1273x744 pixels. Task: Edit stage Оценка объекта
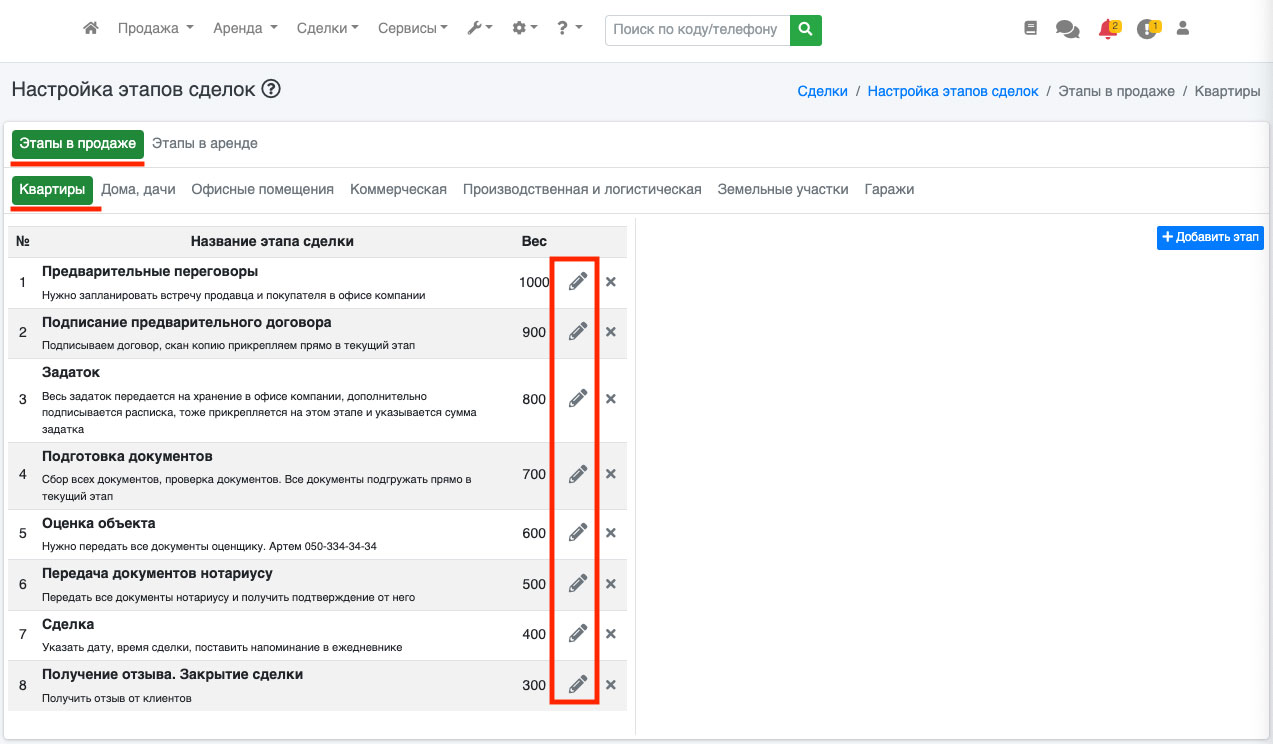tap(578, 533)
